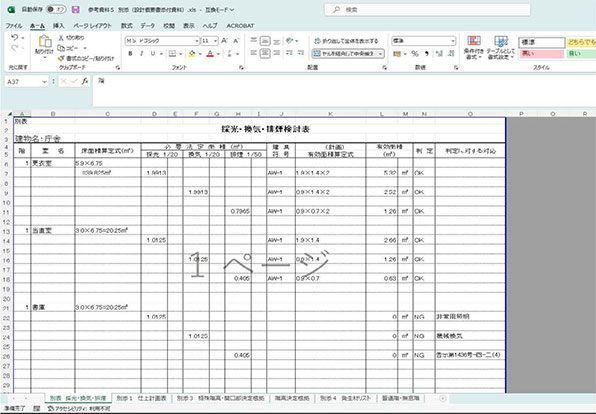This screenshot has width=596, height=414.
Task: Click the add new sheet button
Action: [x=442, y=398]
